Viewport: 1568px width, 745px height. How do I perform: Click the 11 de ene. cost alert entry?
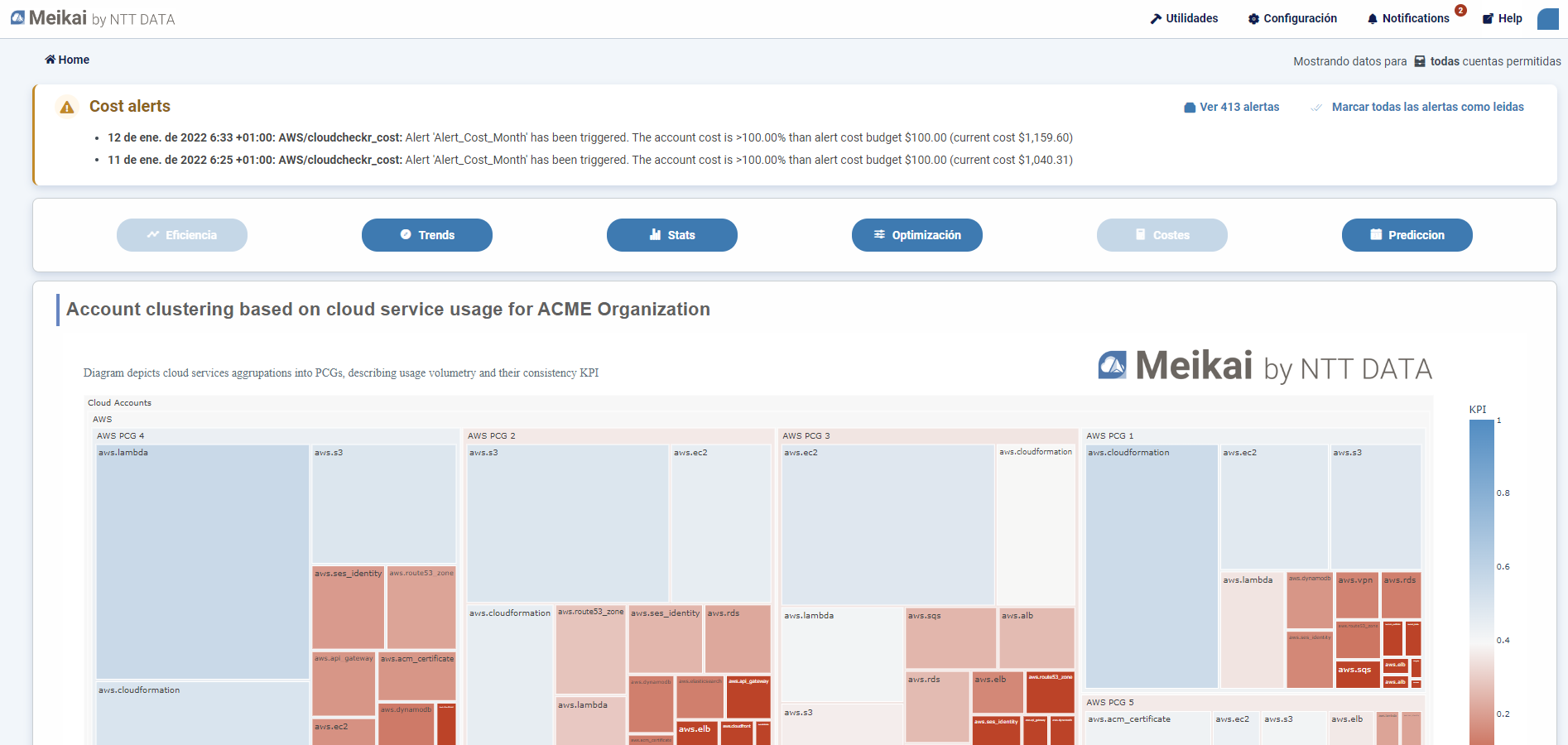click(x=590, y=160)
